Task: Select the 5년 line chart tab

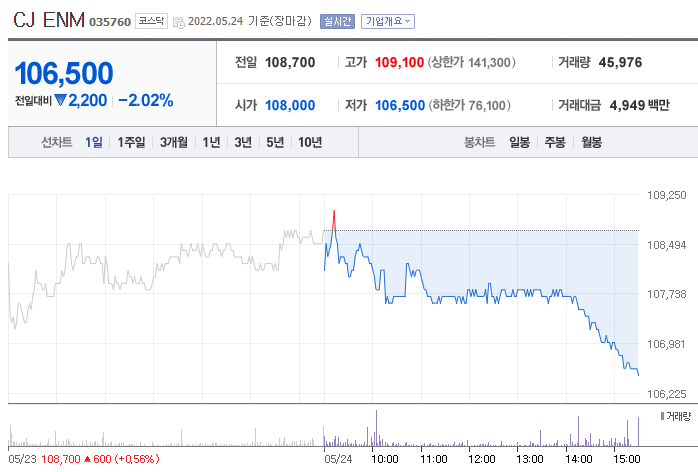Action: click(x=275, y=142)
